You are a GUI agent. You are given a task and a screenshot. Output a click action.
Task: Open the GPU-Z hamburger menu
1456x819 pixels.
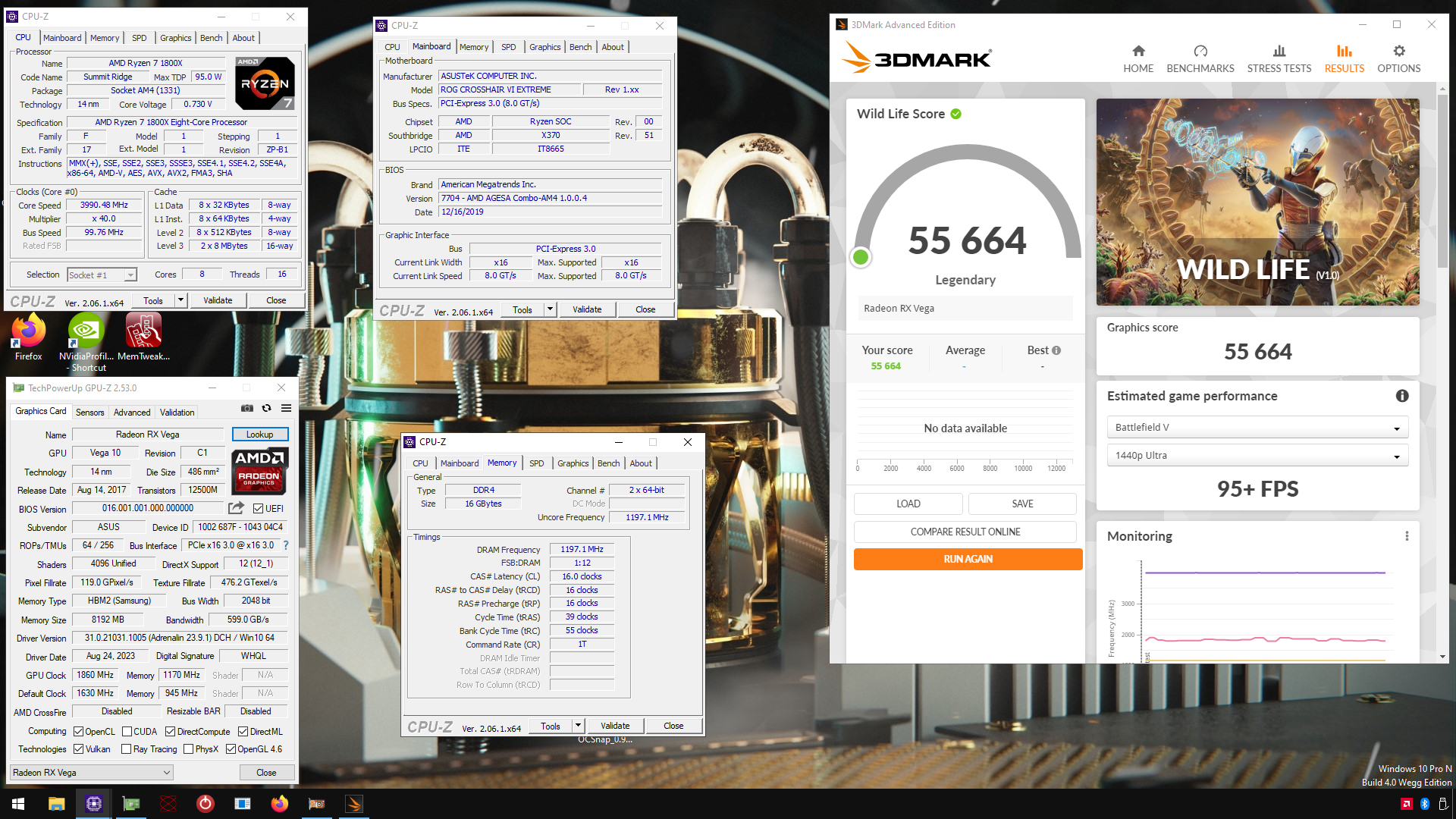point(286,408)
